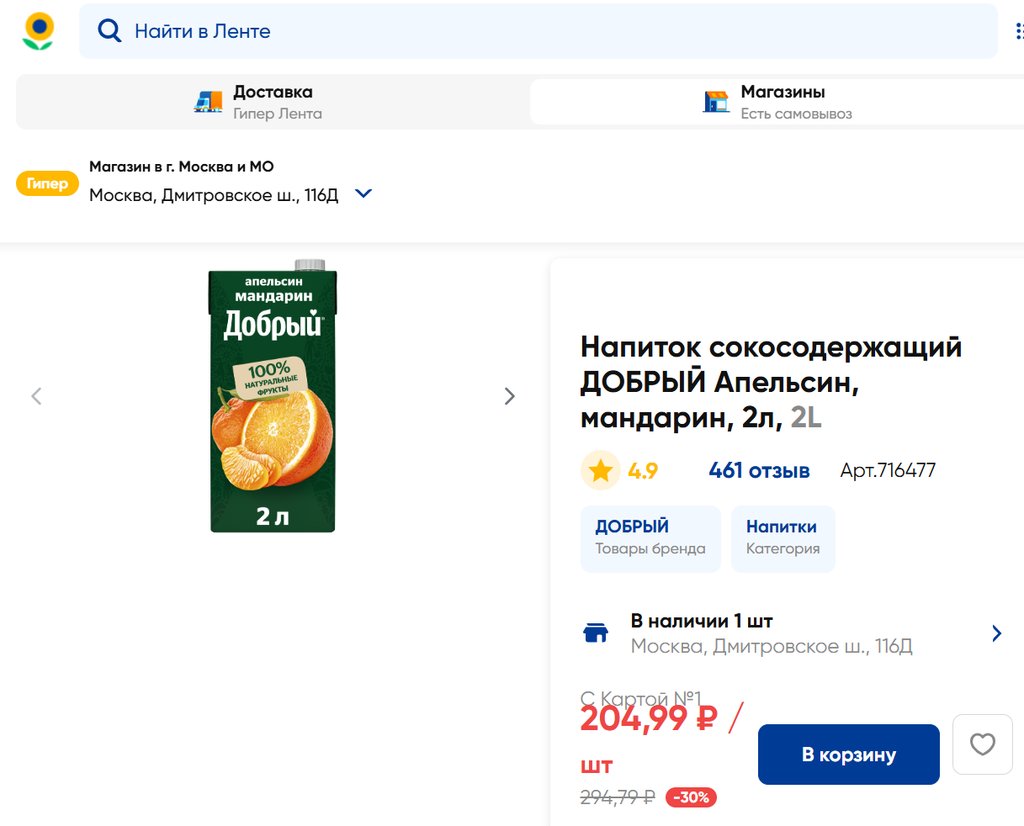Click the blue shop availability icon
The width and height of the screenshot is (1024, 826).
596,633
